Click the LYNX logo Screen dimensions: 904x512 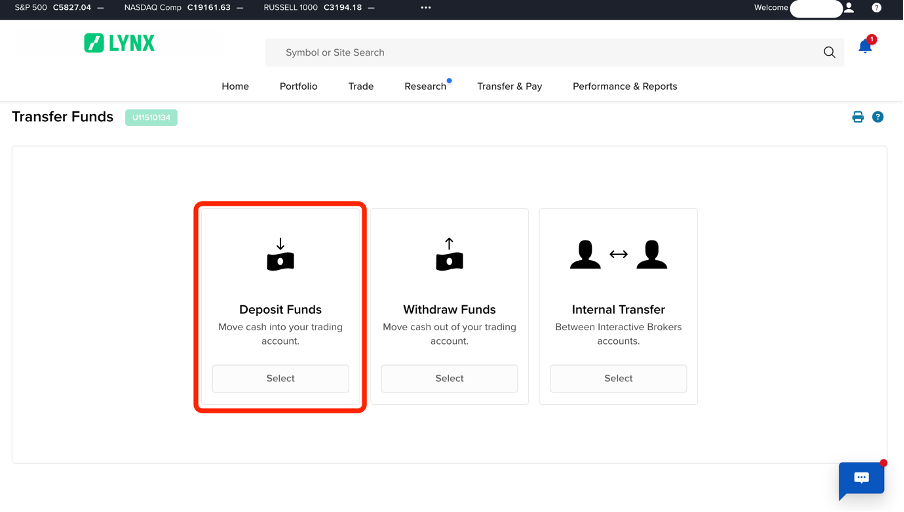(119, 43)
